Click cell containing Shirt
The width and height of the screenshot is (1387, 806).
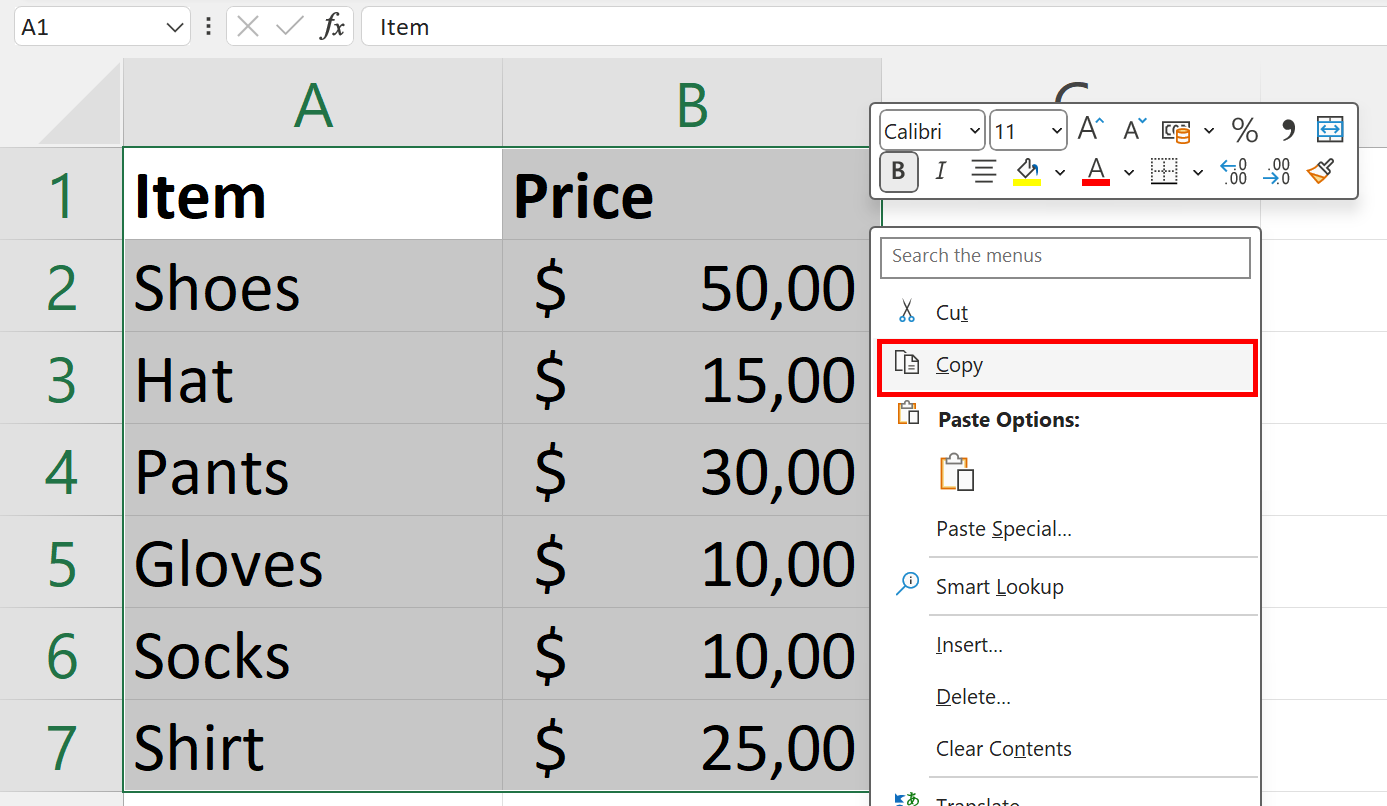313,746
